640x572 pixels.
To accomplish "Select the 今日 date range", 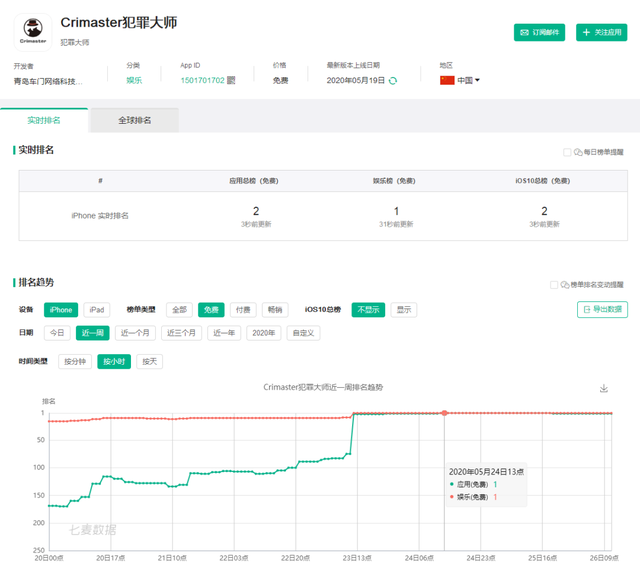I will click(57, 333).
